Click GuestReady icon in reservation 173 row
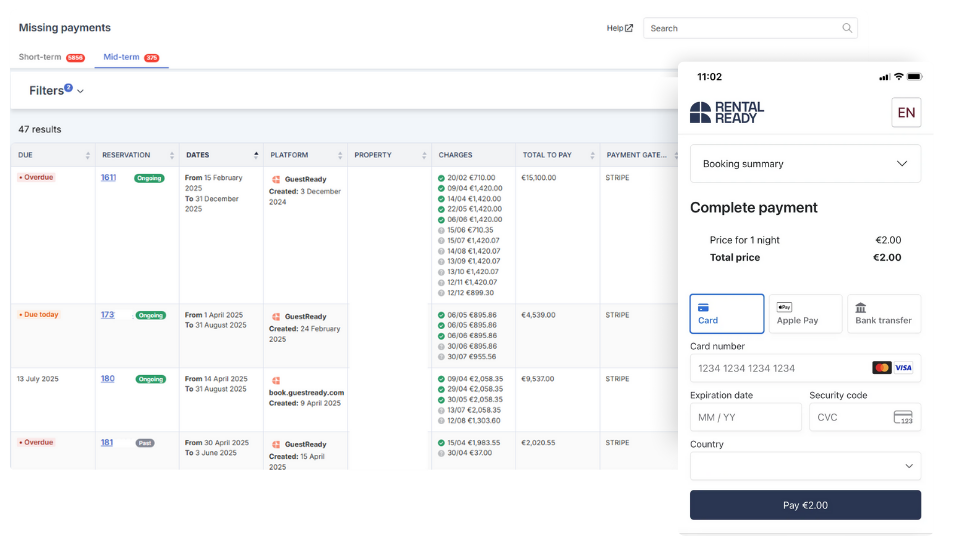Viewport: 955px width, 544px height. tap(276, 317)
